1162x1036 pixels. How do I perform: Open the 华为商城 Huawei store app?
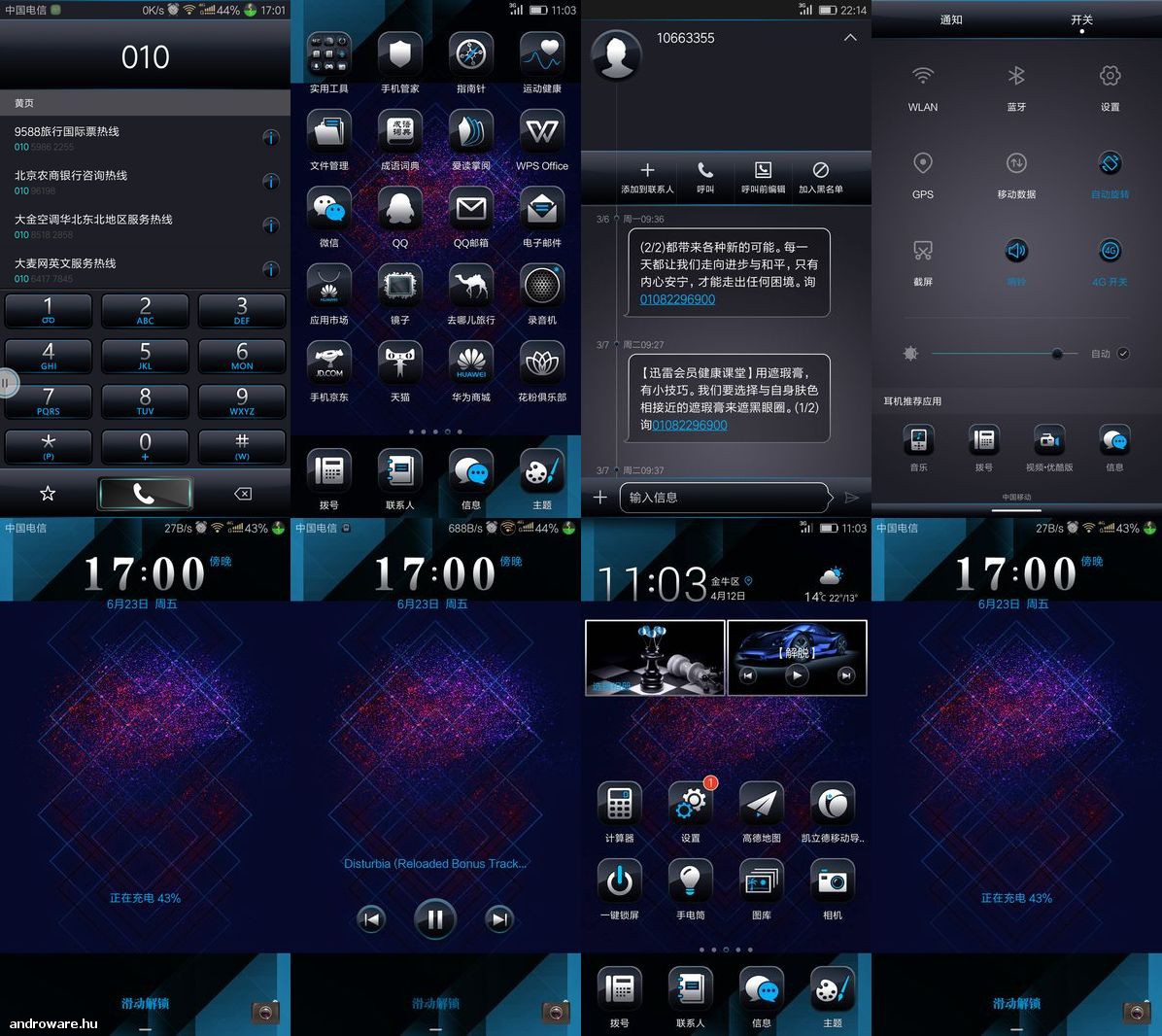click(x=470, y=363)
